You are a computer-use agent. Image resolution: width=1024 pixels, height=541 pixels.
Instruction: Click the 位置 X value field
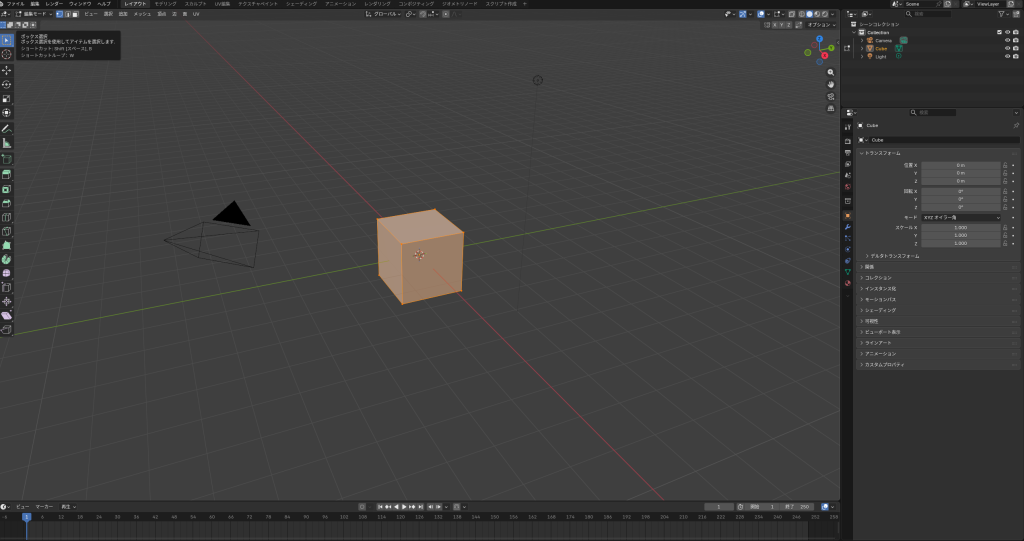960,164
